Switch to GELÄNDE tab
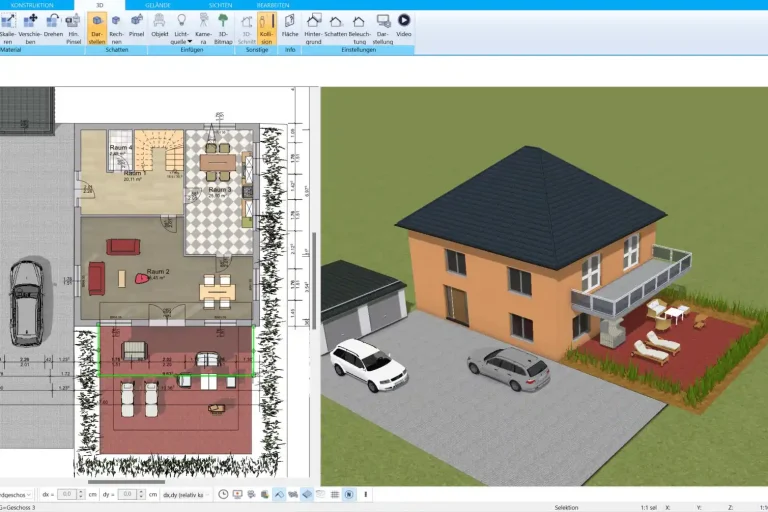This screenshot has height=512, width=768. click(158, 5)
